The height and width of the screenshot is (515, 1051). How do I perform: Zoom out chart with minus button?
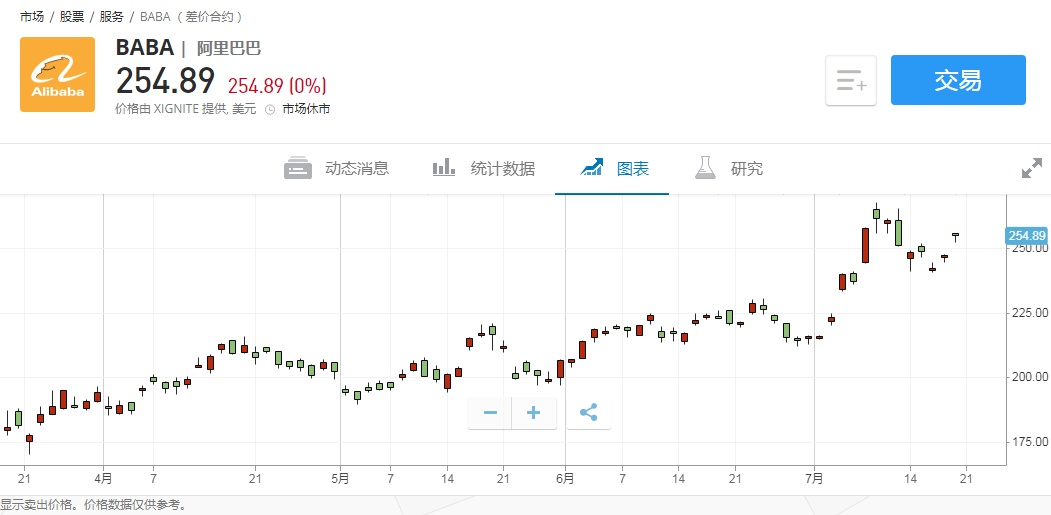(490, 412)
